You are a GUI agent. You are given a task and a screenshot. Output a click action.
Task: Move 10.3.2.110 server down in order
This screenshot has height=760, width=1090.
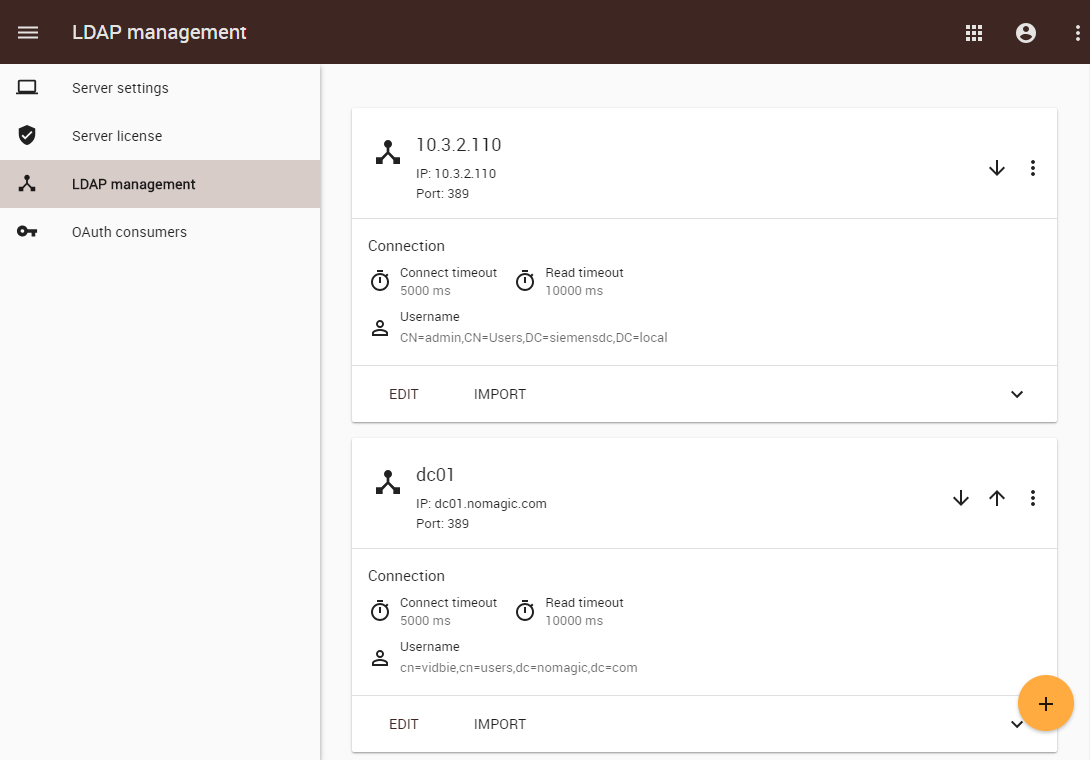997,168
